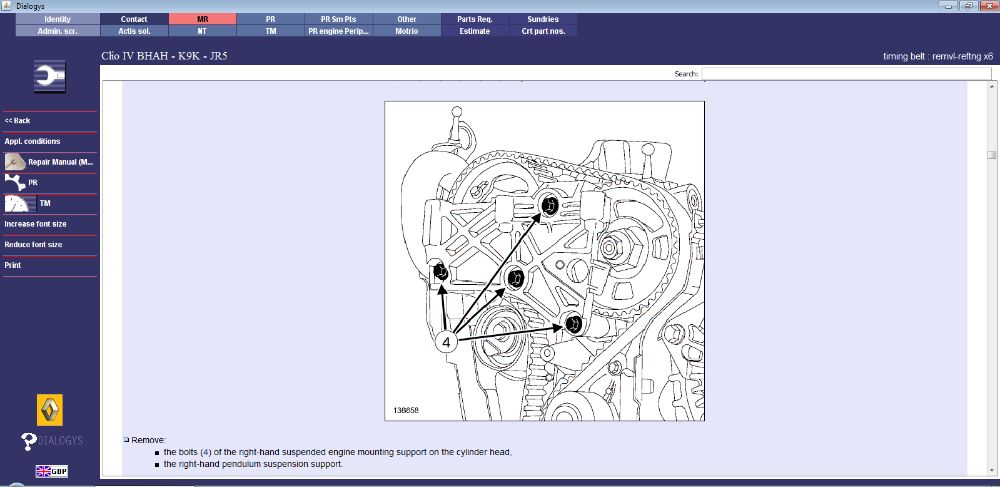Open the NT tab
The image size is (1000, 487).
pyautogui.click(x=202, y=31)
